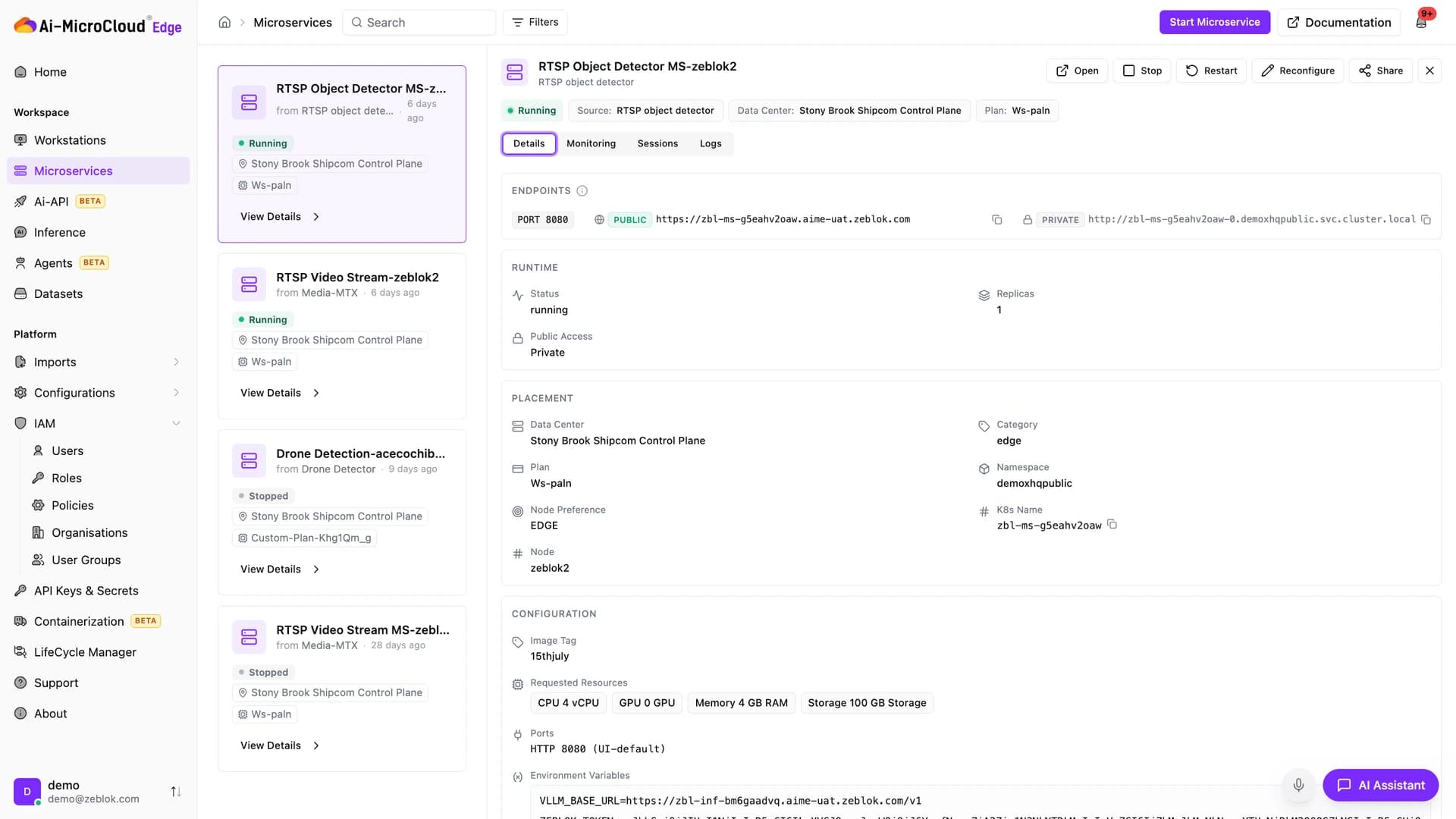Click the Storage 100 GB resource chip
This screenshot has width=1456, height=819.
[x=867, y=703]
